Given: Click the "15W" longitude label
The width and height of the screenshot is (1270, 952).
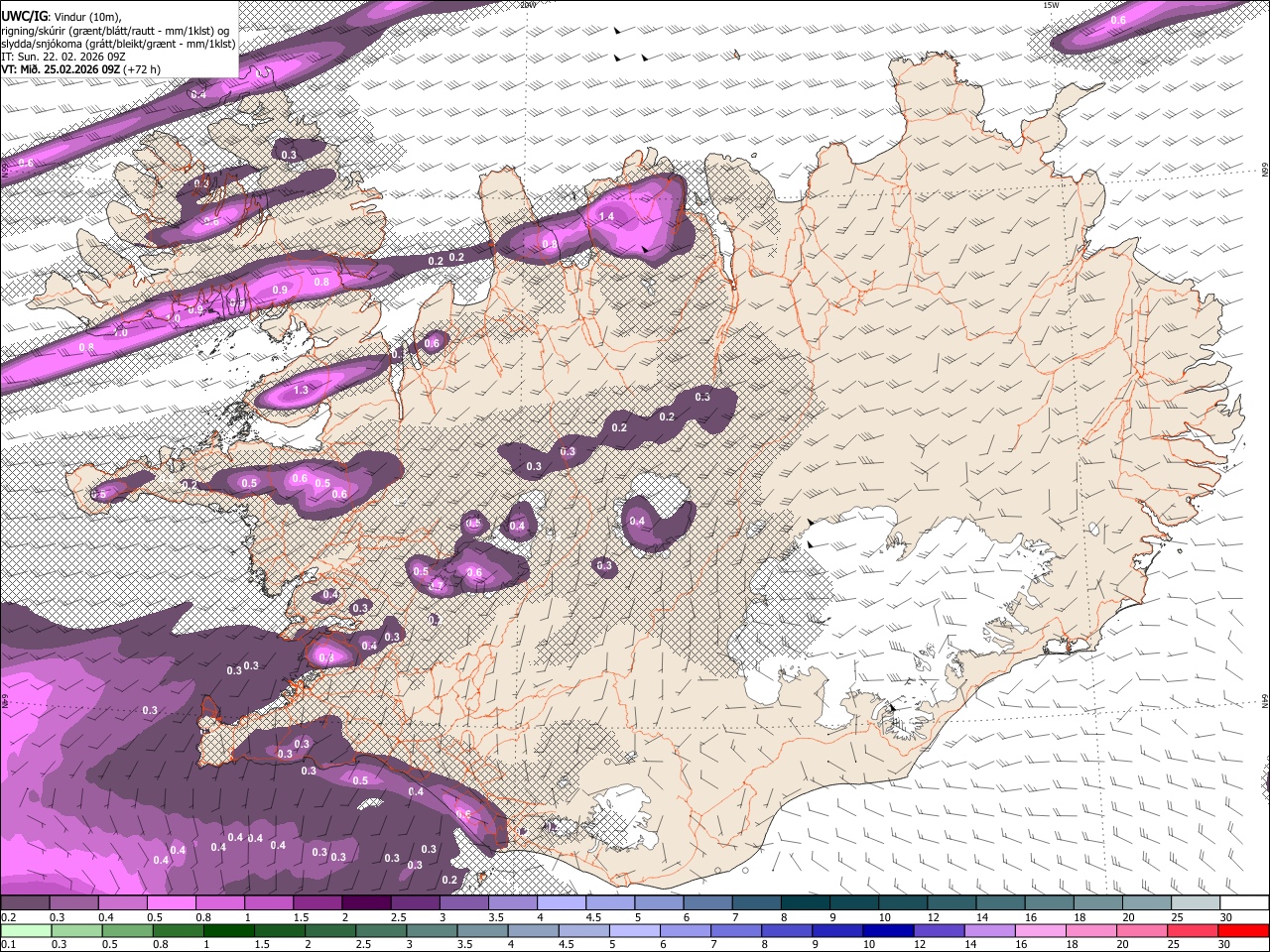Looking at the screenshot, I should [x=1051, y=5].
